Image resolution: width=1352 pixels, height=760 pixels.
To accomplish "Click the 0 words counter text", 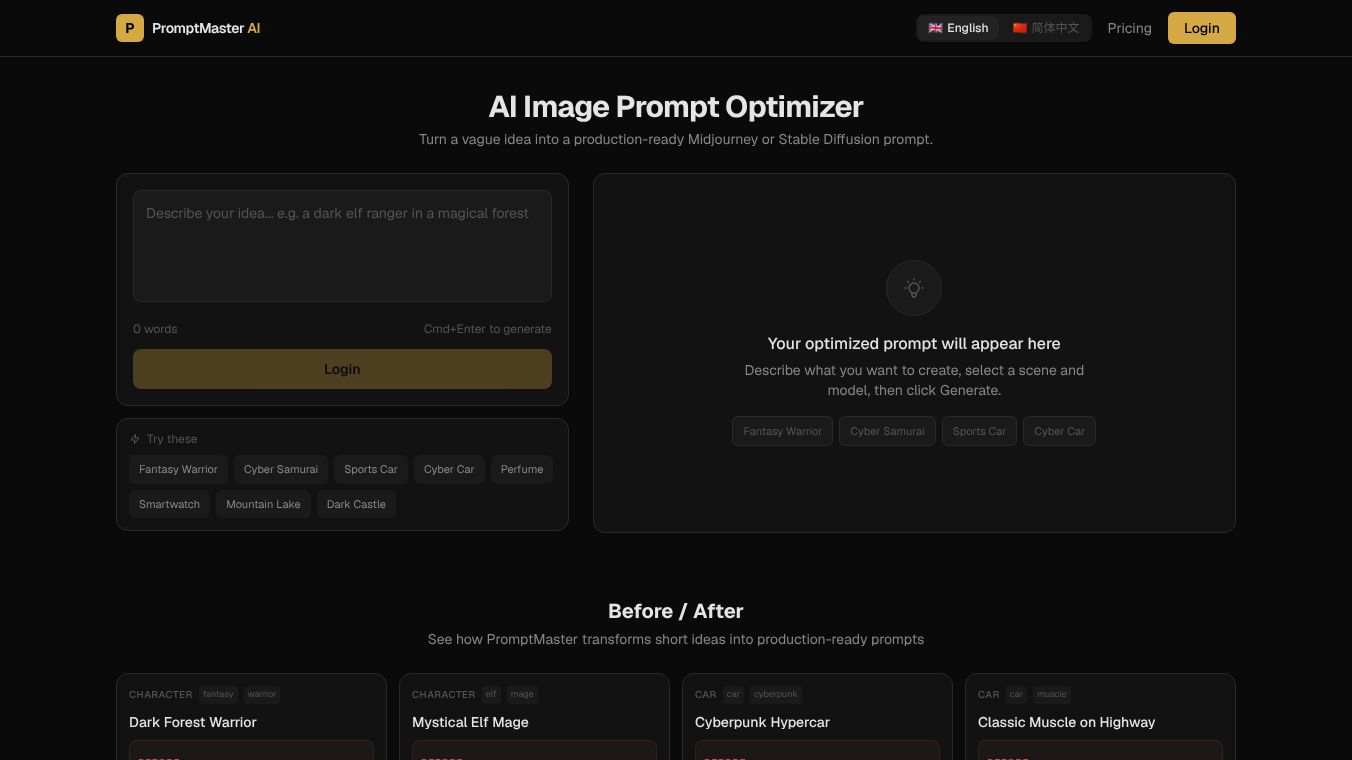I will pos(155,329).
